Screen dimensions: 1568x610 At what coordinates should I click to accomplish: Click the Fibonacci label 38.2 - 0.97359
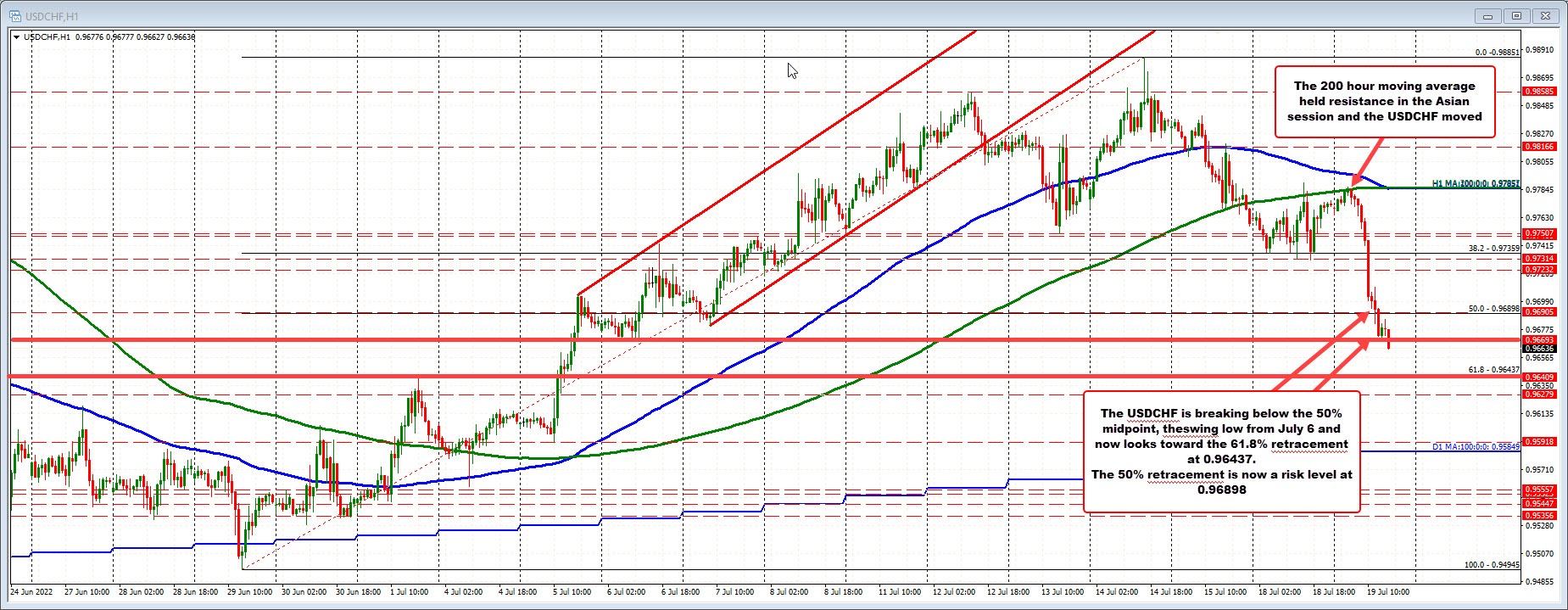click(1494, 249)
